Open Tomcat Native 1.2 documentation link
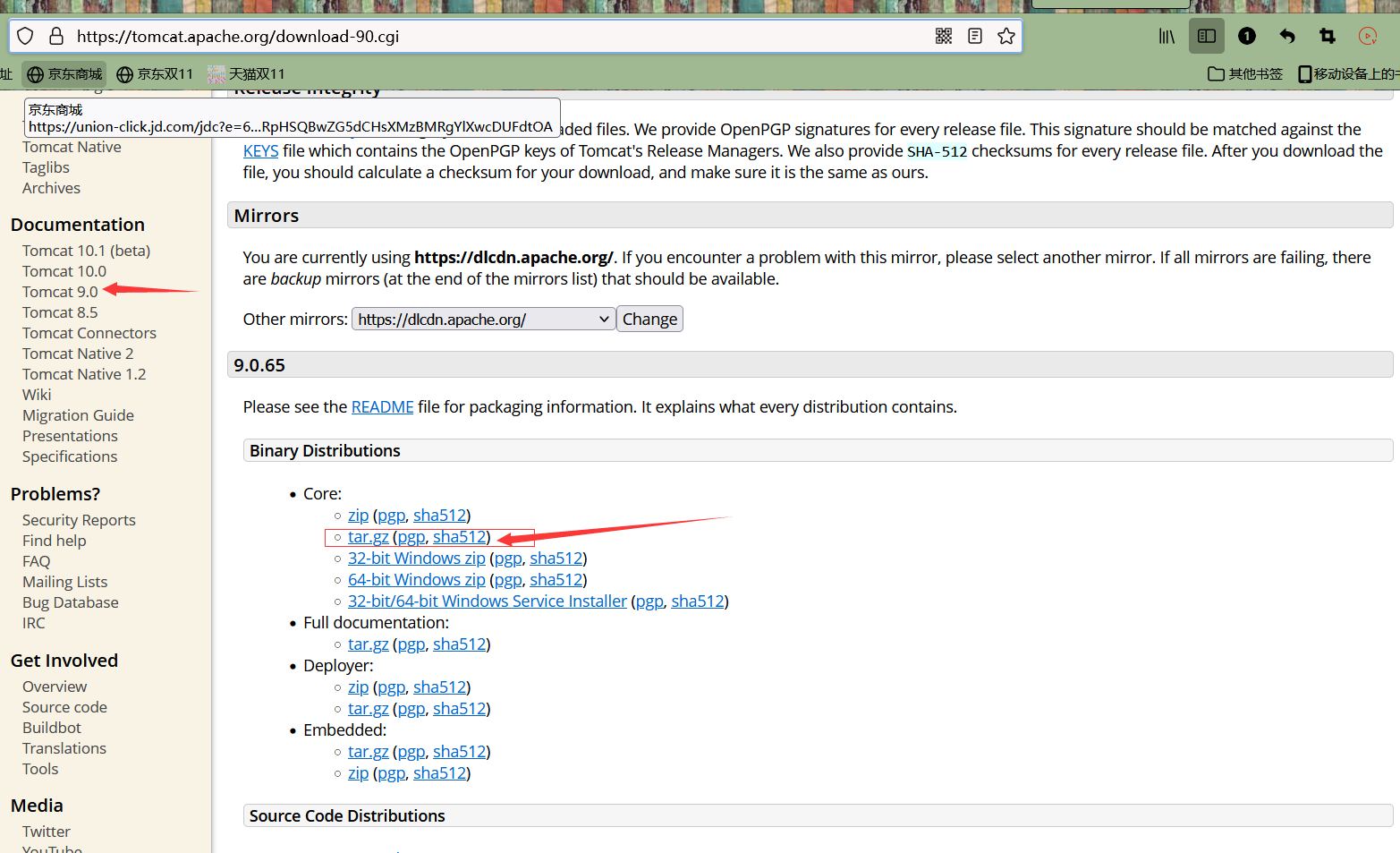Screen dimensions: 1400x853 click(x=84, y=375)
